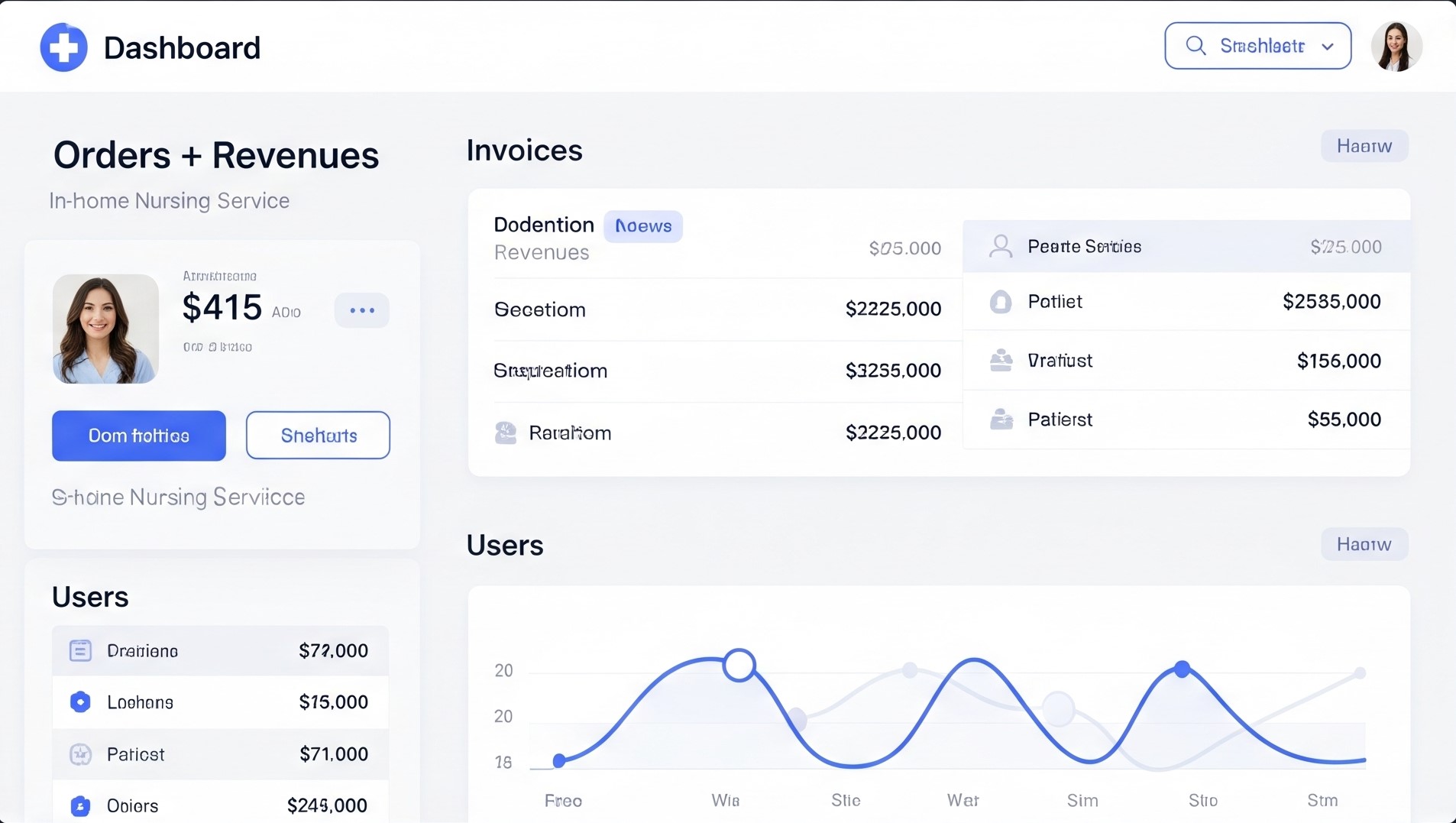1456x823 pixels.
Task: Click the lock icon next to Potliet
Action: pos(1001,301)
